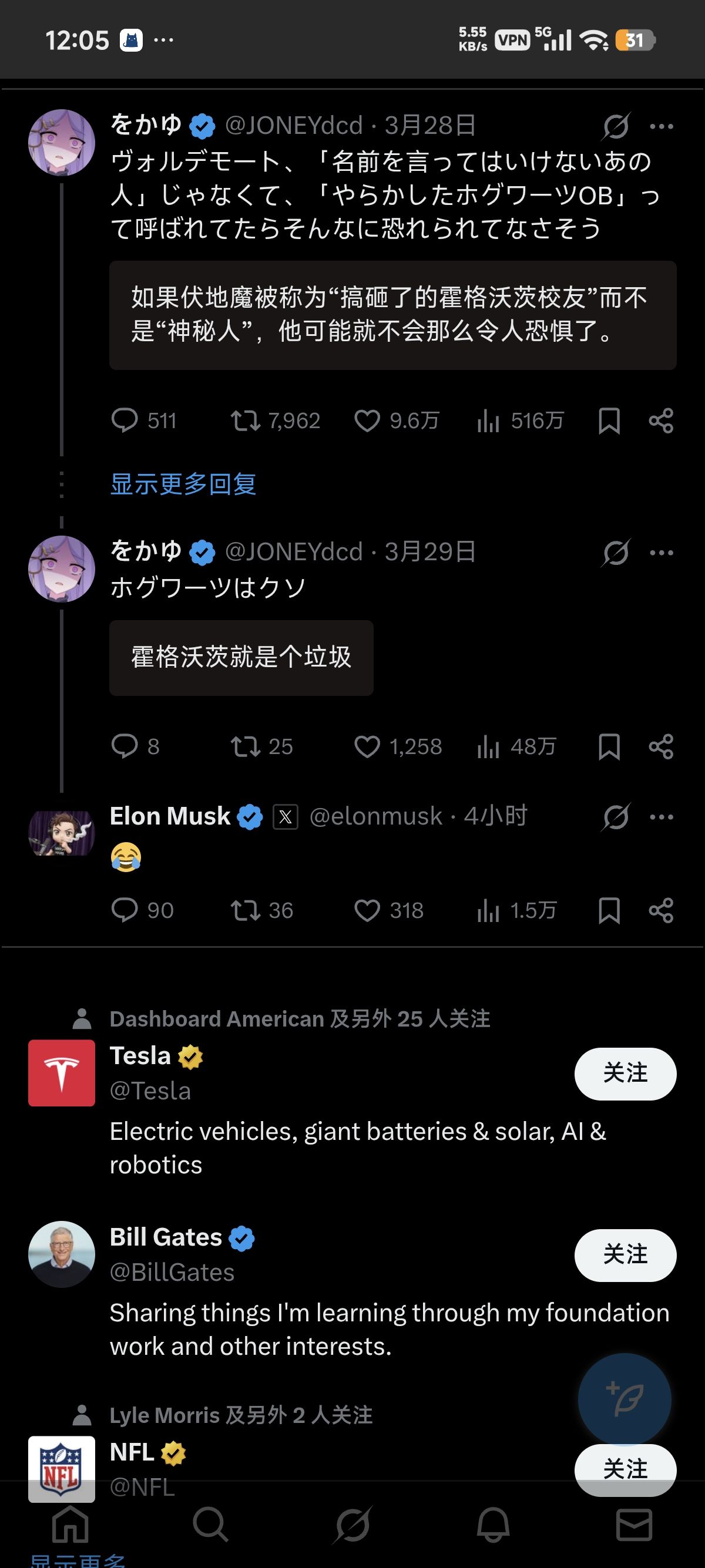Open the Search tab in bottom navigation

pos(210,1525)
